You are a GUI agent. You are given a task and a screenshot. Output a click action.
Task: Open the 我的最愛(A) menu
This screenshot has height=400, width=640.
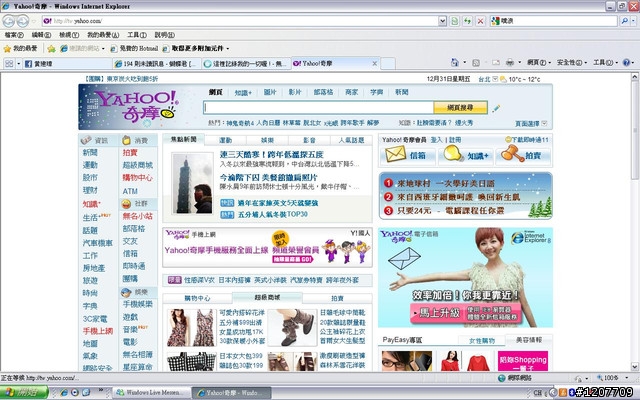click(x=103, y=35)
